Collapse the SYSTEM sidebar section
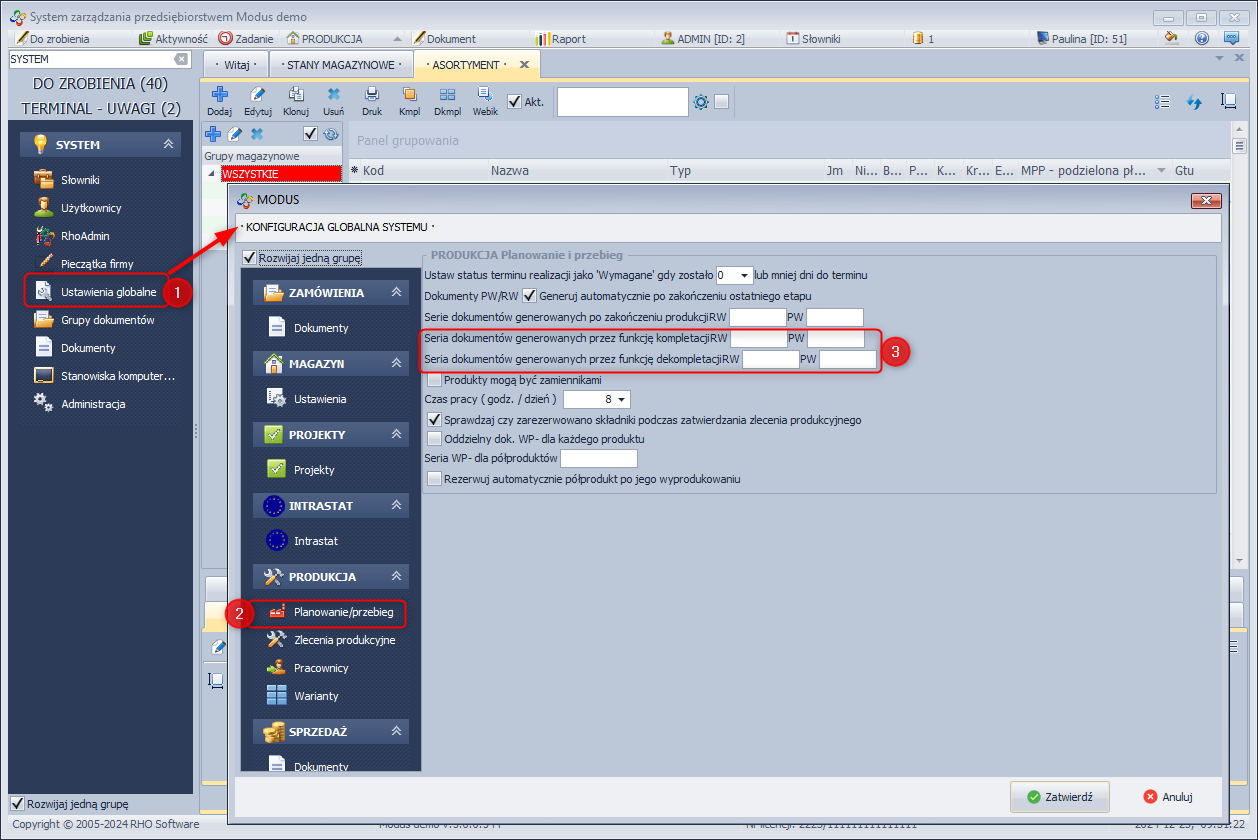The image size is (1258, 840). click(168, 145)
